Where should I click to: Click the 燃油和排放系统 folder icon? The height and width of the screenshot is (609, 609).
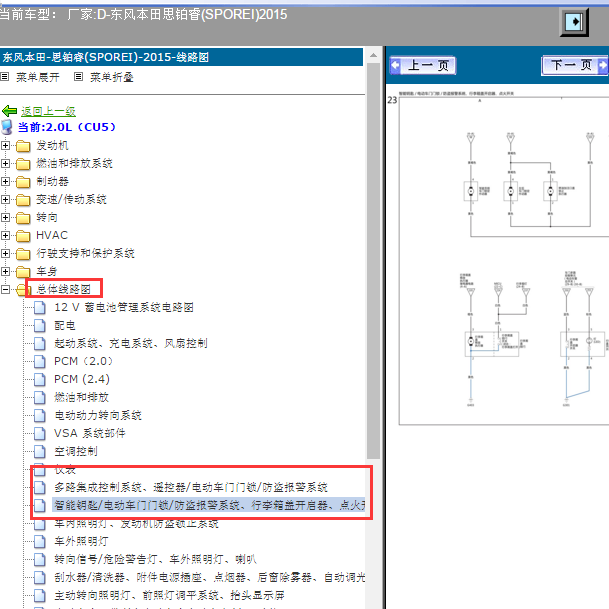pos(23,164)
